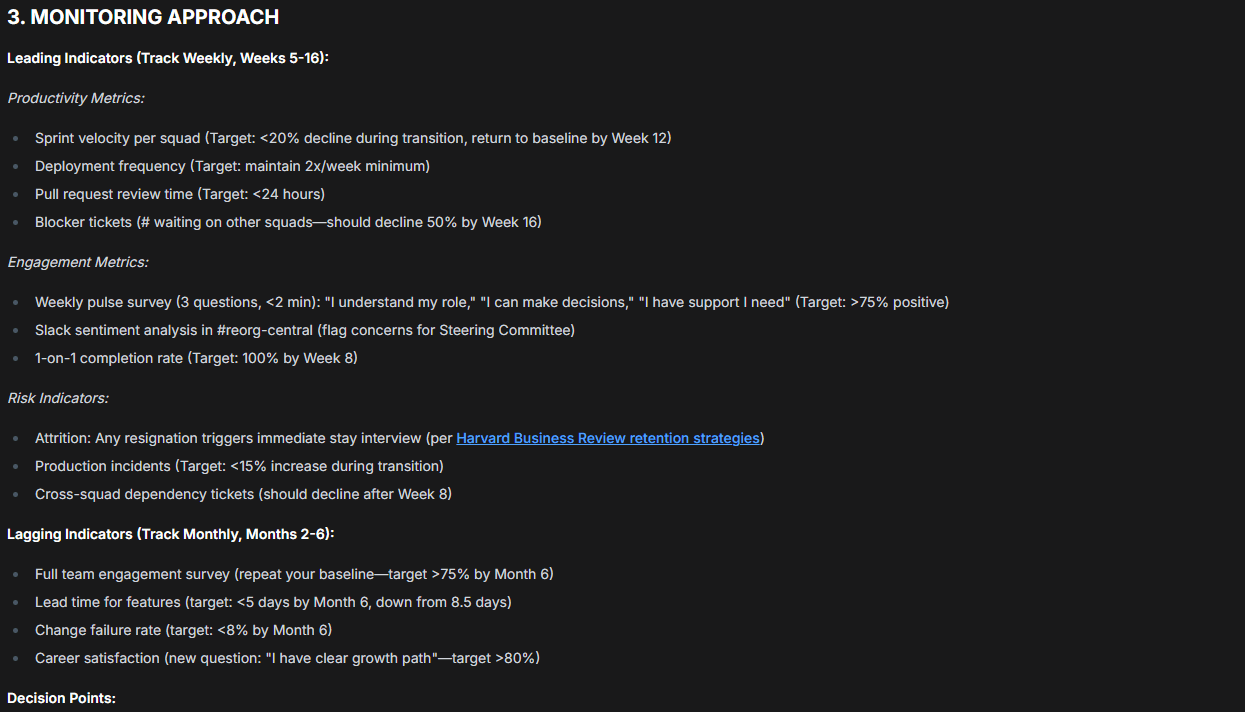This screenshot has height=712, width=1245.
Task: Click the Weekly pulse survey bullet
Action: [491, 302]
